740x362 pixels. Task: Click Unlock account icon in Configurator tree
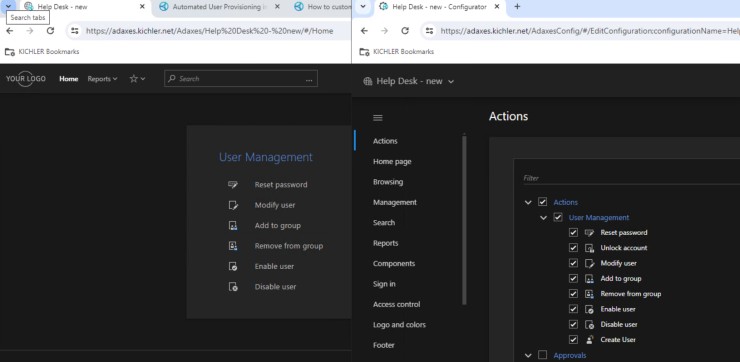coord(589,248)
